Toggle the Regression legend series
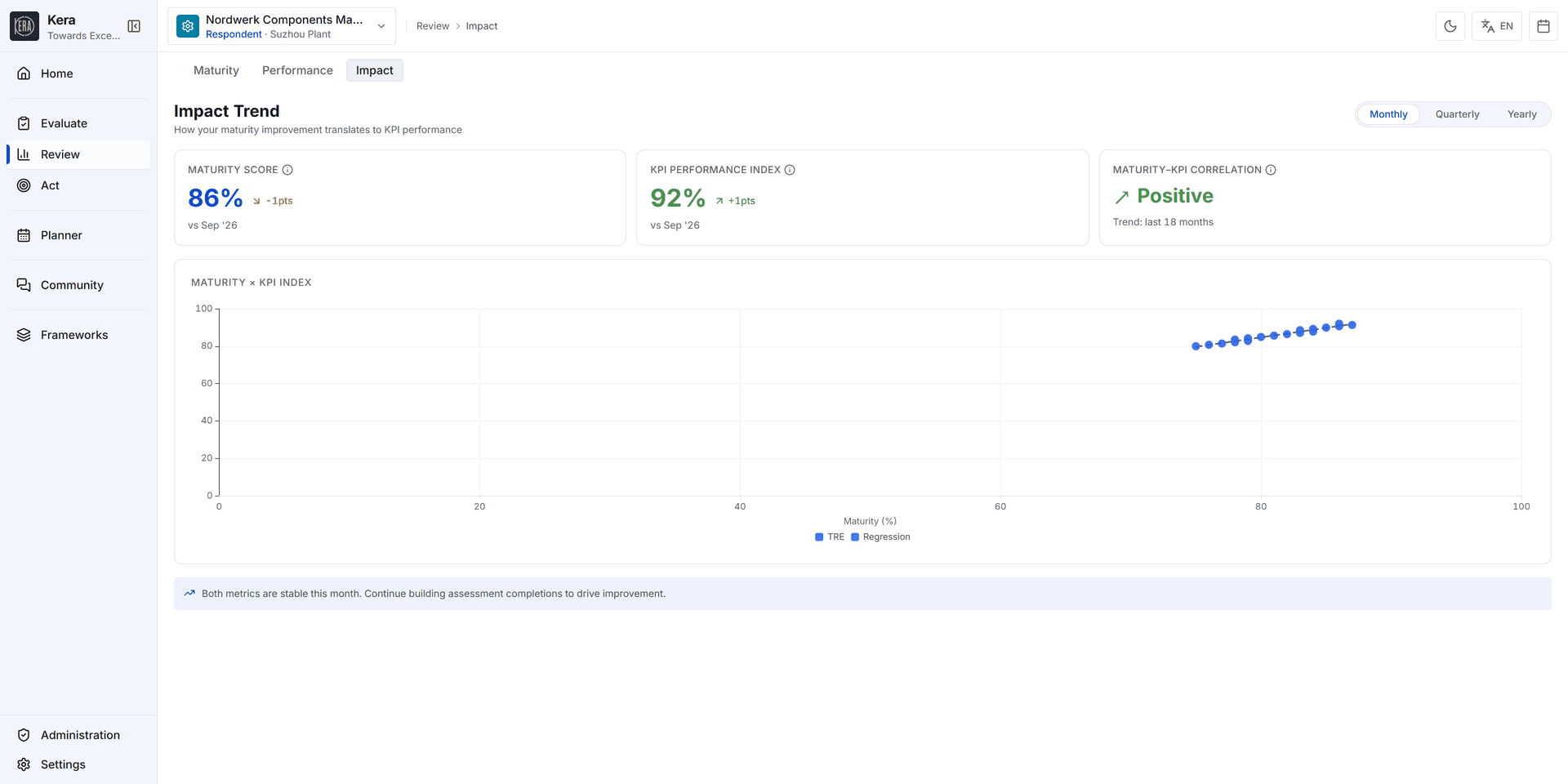 click(x=880, y=537)
